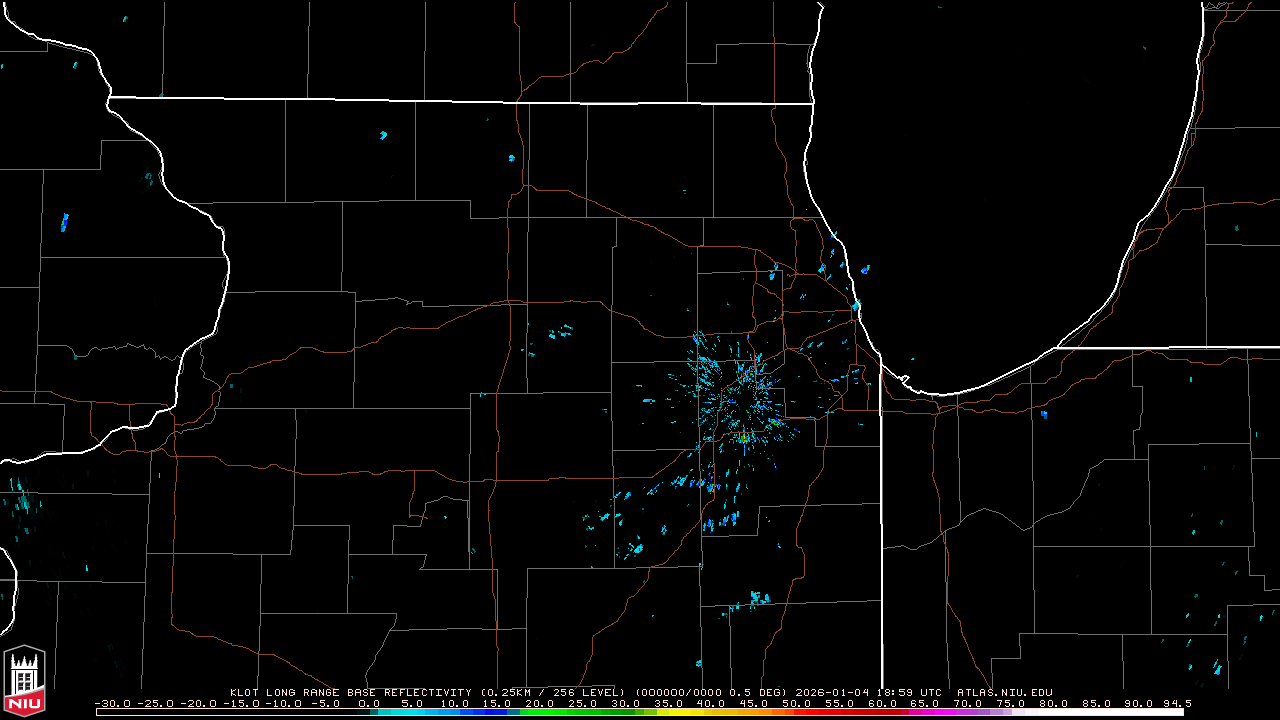Click the 94.5 label on reflectivity scale
Image resolution: width=1280 pixels, height=720 pixels.
[1174, 703]
